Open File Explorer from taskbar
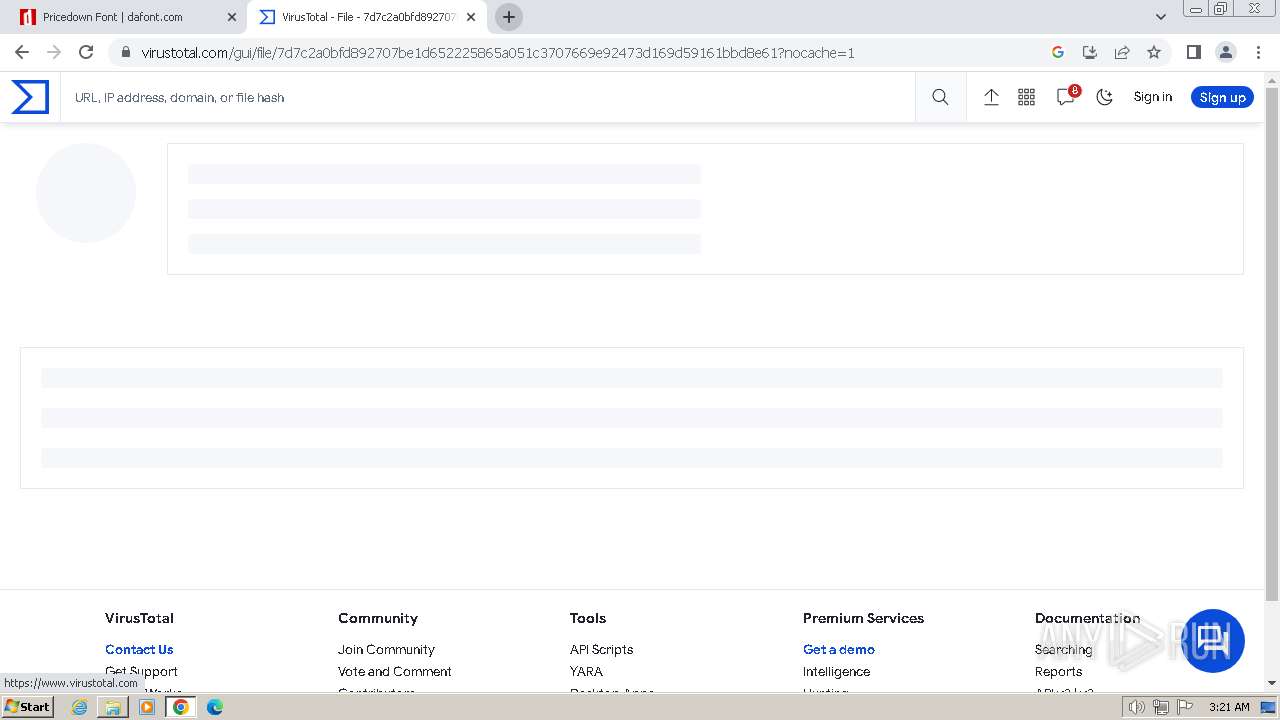This screenshot has height=720, width=1280. tap(113, 707)
